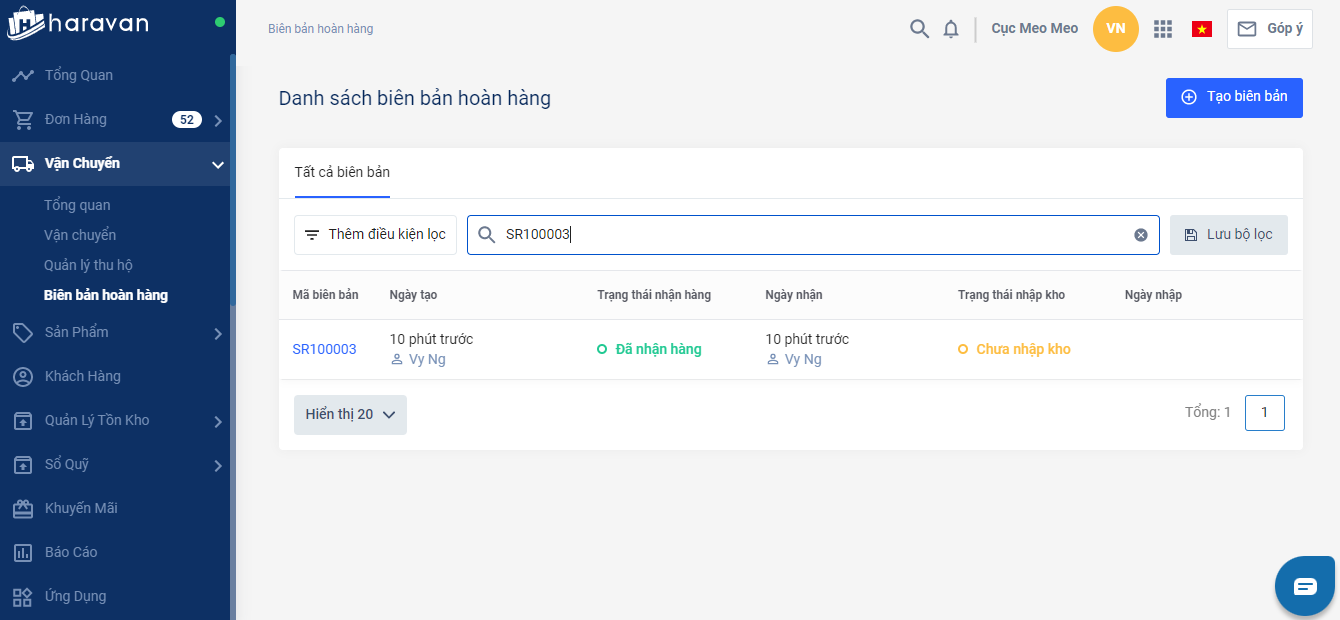The width and height of the screenshot is (1340, 620).
Task: Select the Tất cả biên bản tab
Action: click(x=342, y=172)
